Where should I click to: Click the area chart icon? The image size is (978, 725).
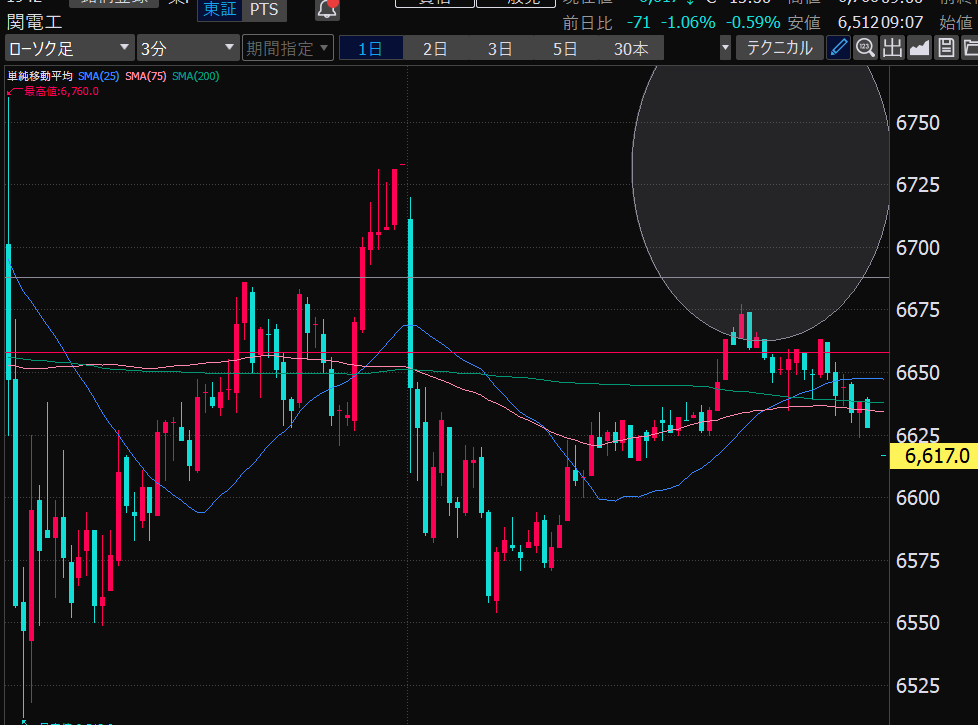point(919,48)
